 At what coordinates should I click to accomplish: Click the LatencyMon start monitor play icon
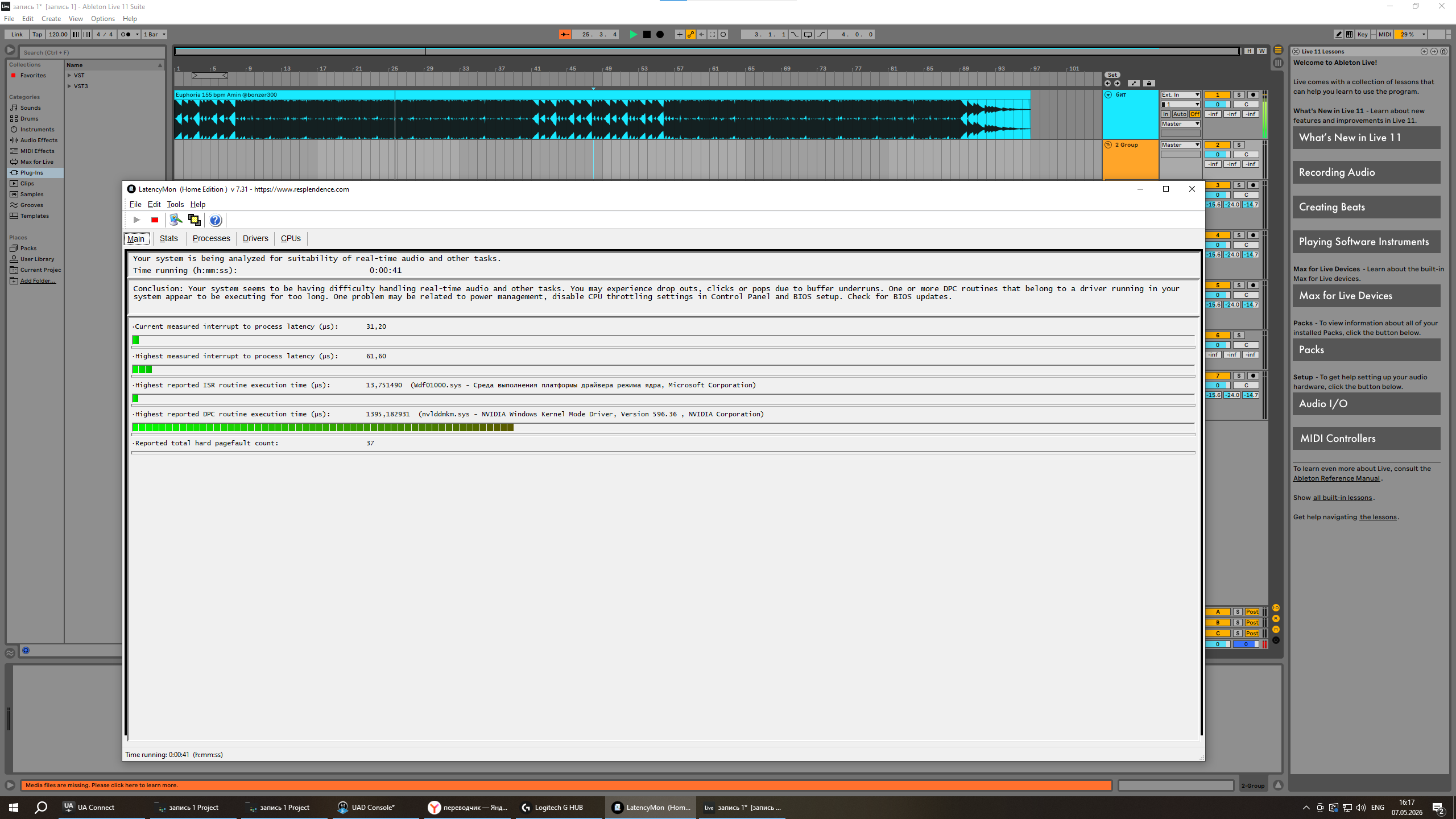(x=136, y=220)
